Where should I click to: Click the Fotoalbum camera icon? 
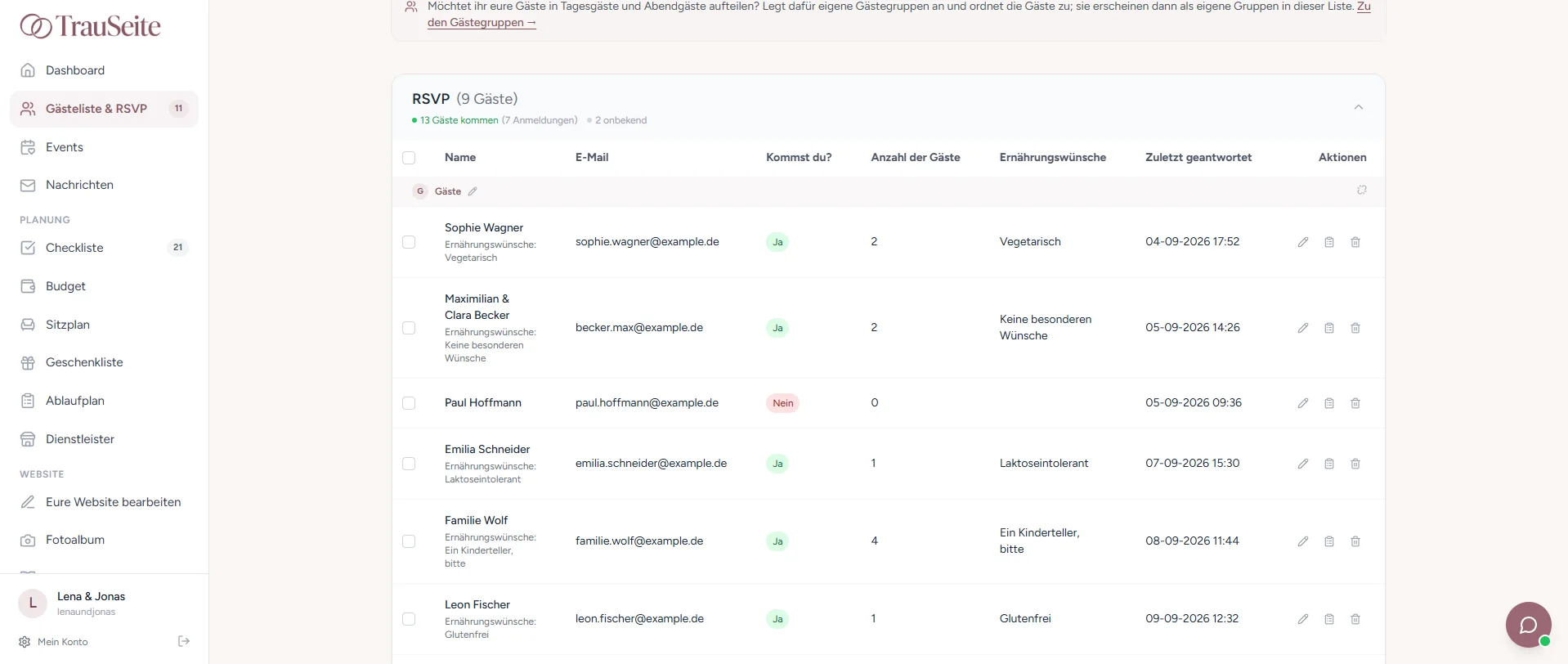(28, 540)
